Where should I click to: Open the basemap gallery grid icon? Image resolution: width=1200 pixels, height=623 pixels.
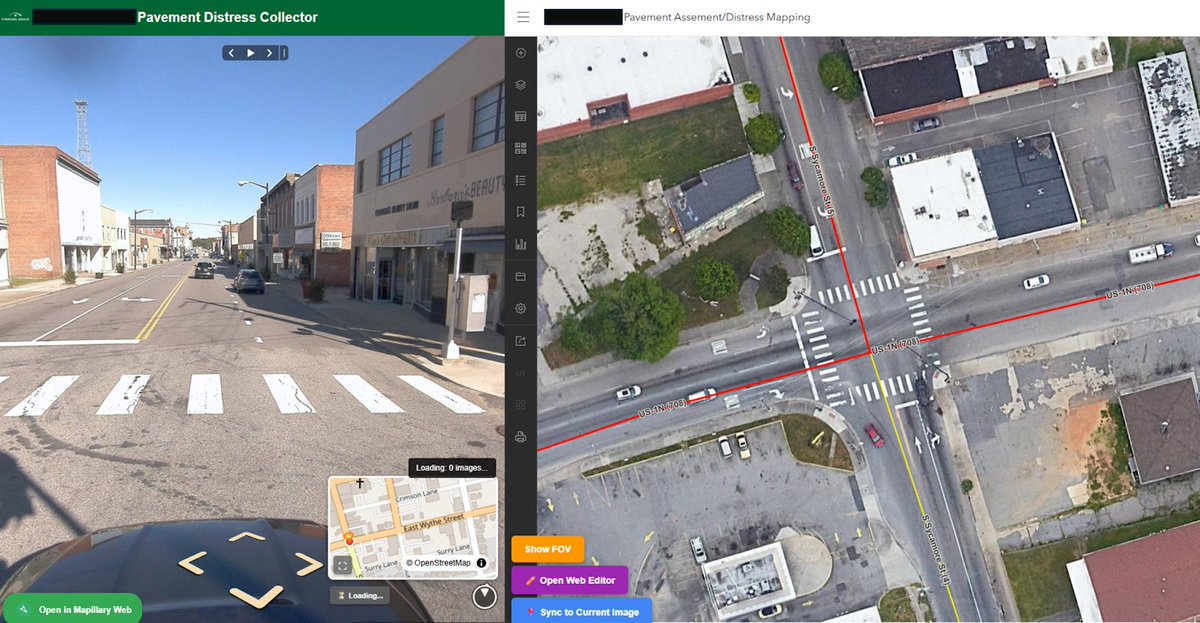pyautogui.click(x=520, y=149)
